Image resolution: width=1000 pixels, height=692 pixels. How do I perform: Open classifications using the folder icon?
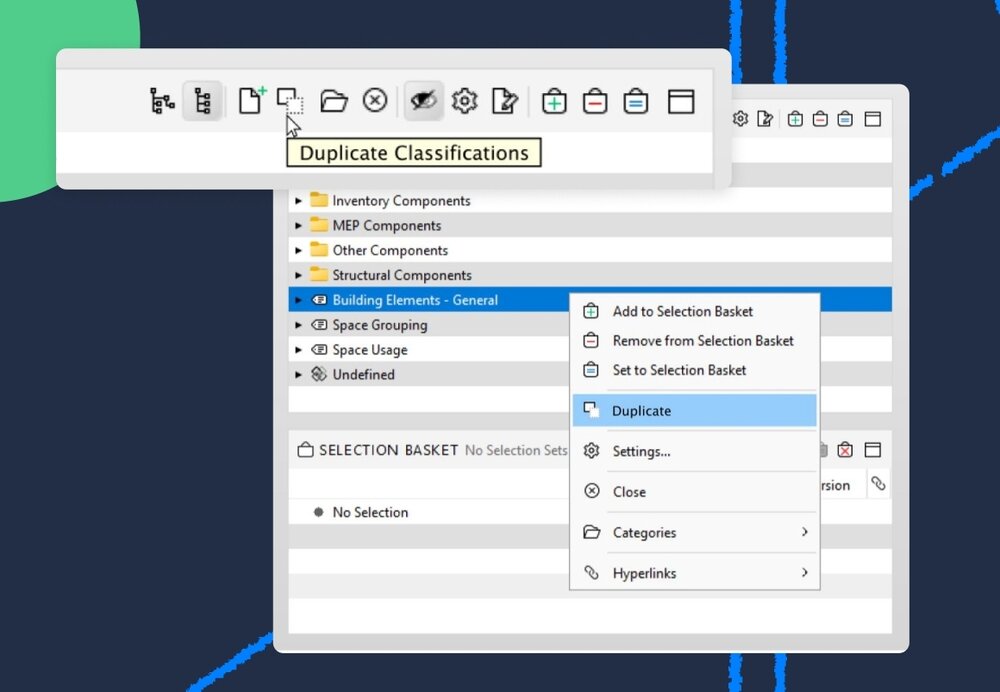[334, 101]
